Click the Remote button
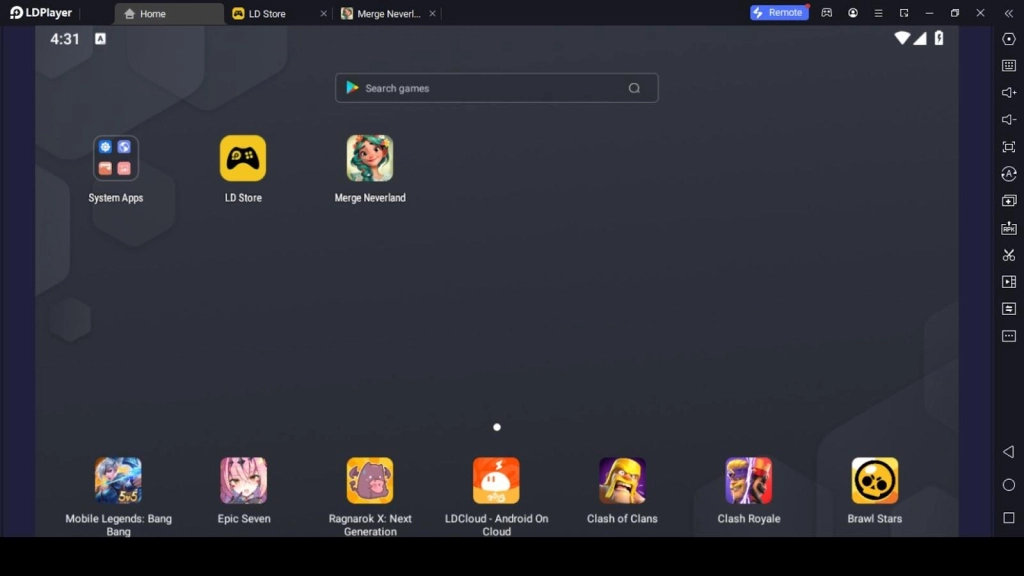The height and width of the screenshot is (576, 1024). pyautogui.click(x=779, y=12)
